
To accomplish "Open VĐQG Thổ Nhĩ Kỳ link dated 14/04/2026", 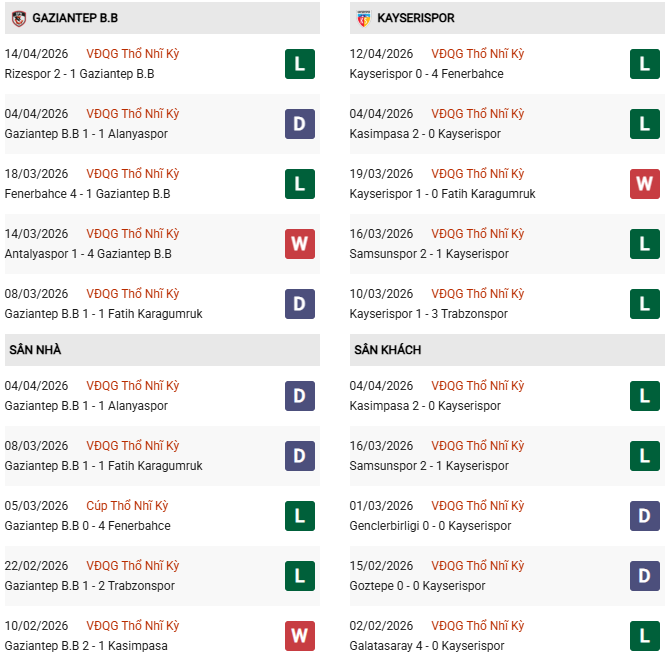I will click(x=133, y=54).
